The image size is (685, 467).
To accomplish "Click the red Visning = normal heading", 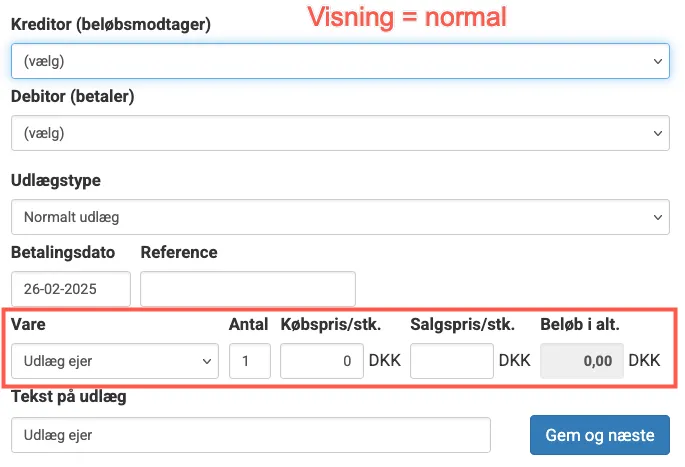I will (x=407, y=17).
